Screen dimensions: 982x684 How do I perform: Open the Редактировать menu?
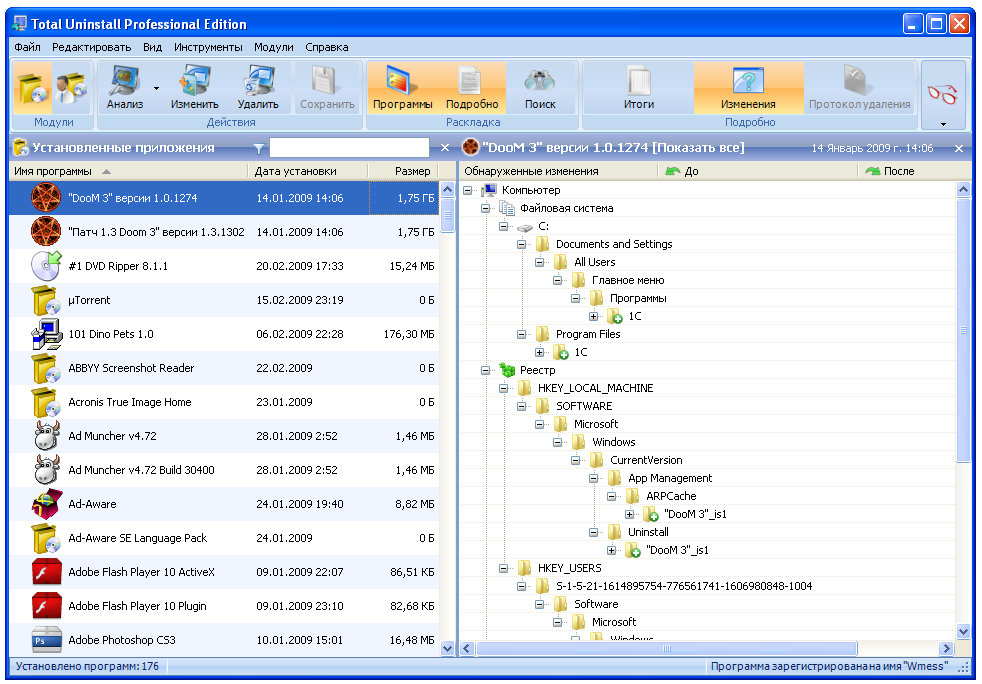(x=91, y=47)
